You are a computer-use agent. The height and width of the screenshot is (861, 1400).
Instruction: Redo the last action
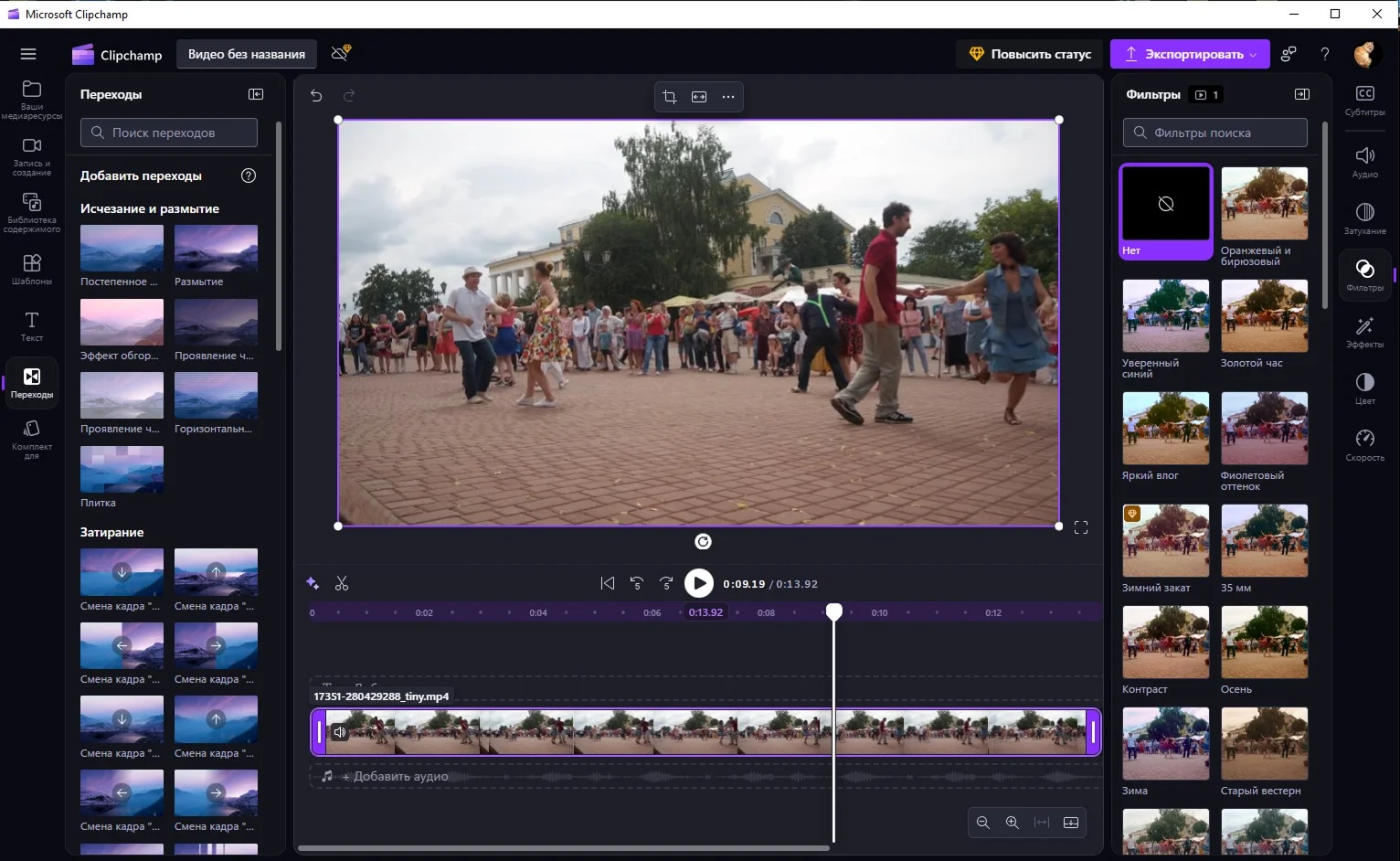point(349,95)
